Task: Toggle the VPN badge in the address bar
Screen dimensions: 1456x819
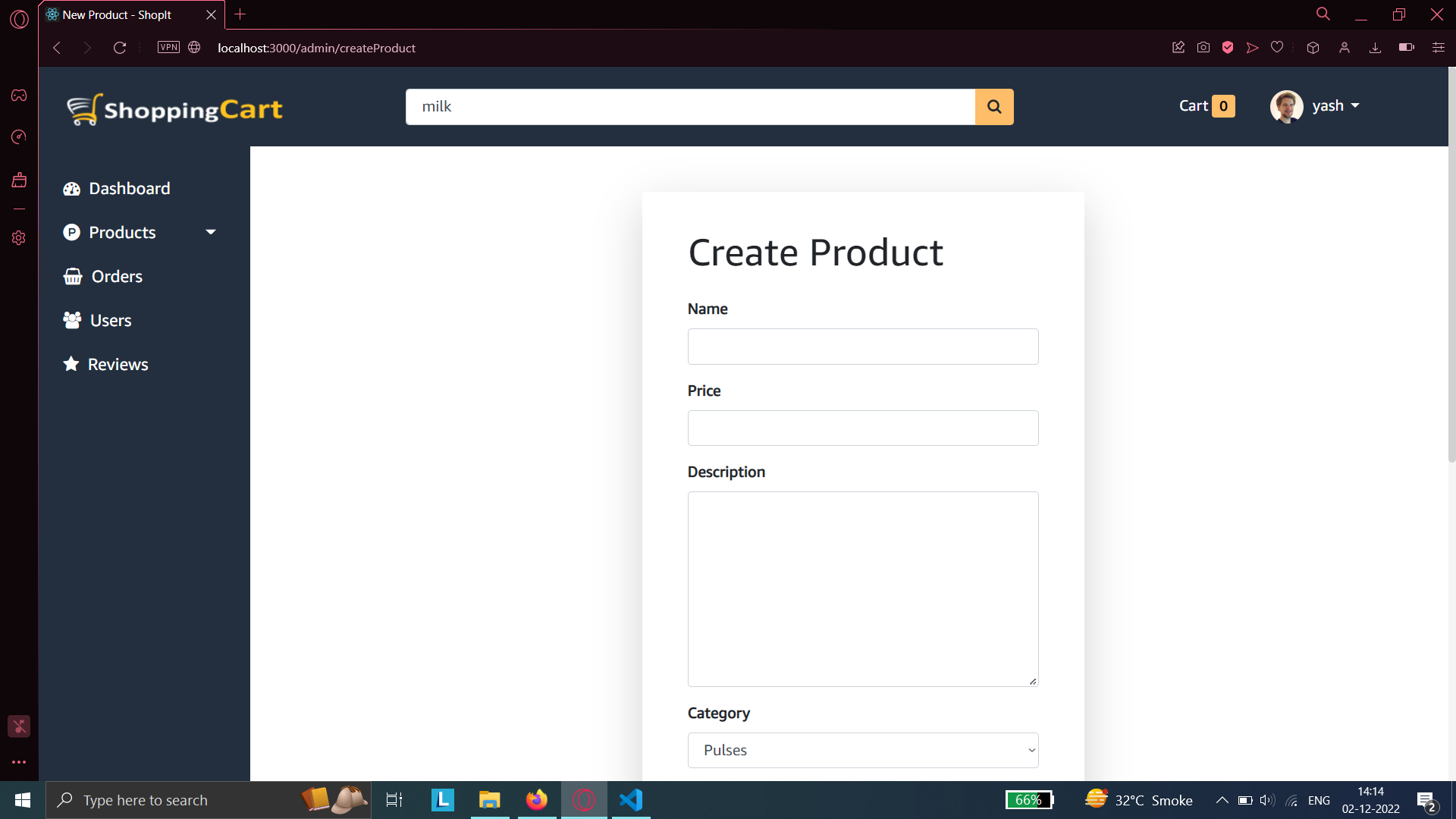Action: pos(168,46)
